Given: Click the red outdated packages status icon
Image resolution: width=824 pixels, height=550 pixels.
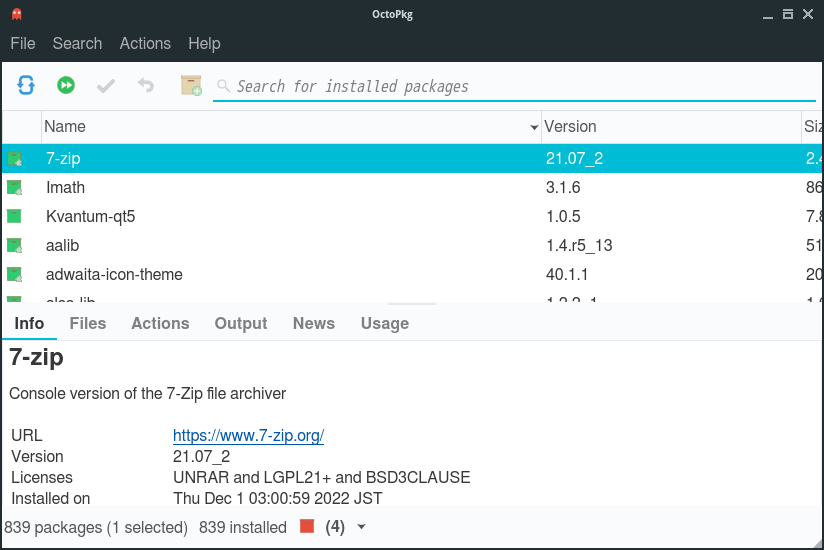Looking at the screenshot, I should (307, 526).
